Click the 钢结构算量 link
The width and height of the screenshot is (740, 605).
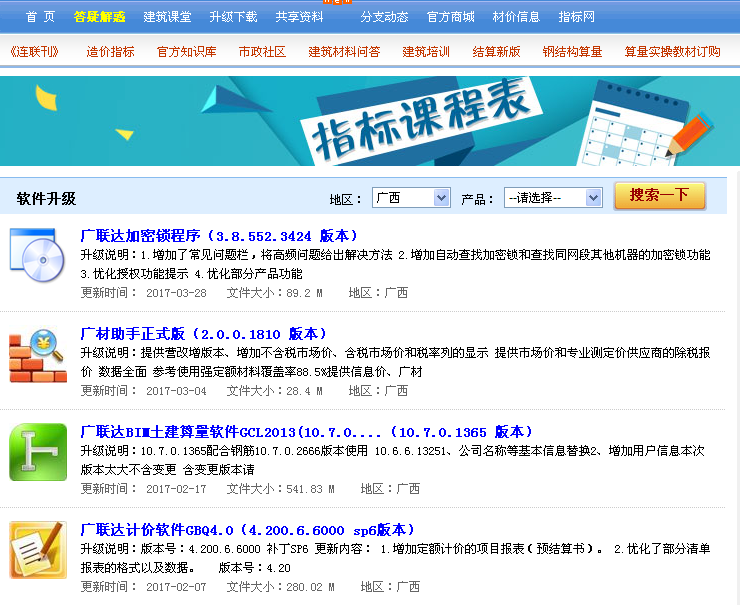pos(572,51)
